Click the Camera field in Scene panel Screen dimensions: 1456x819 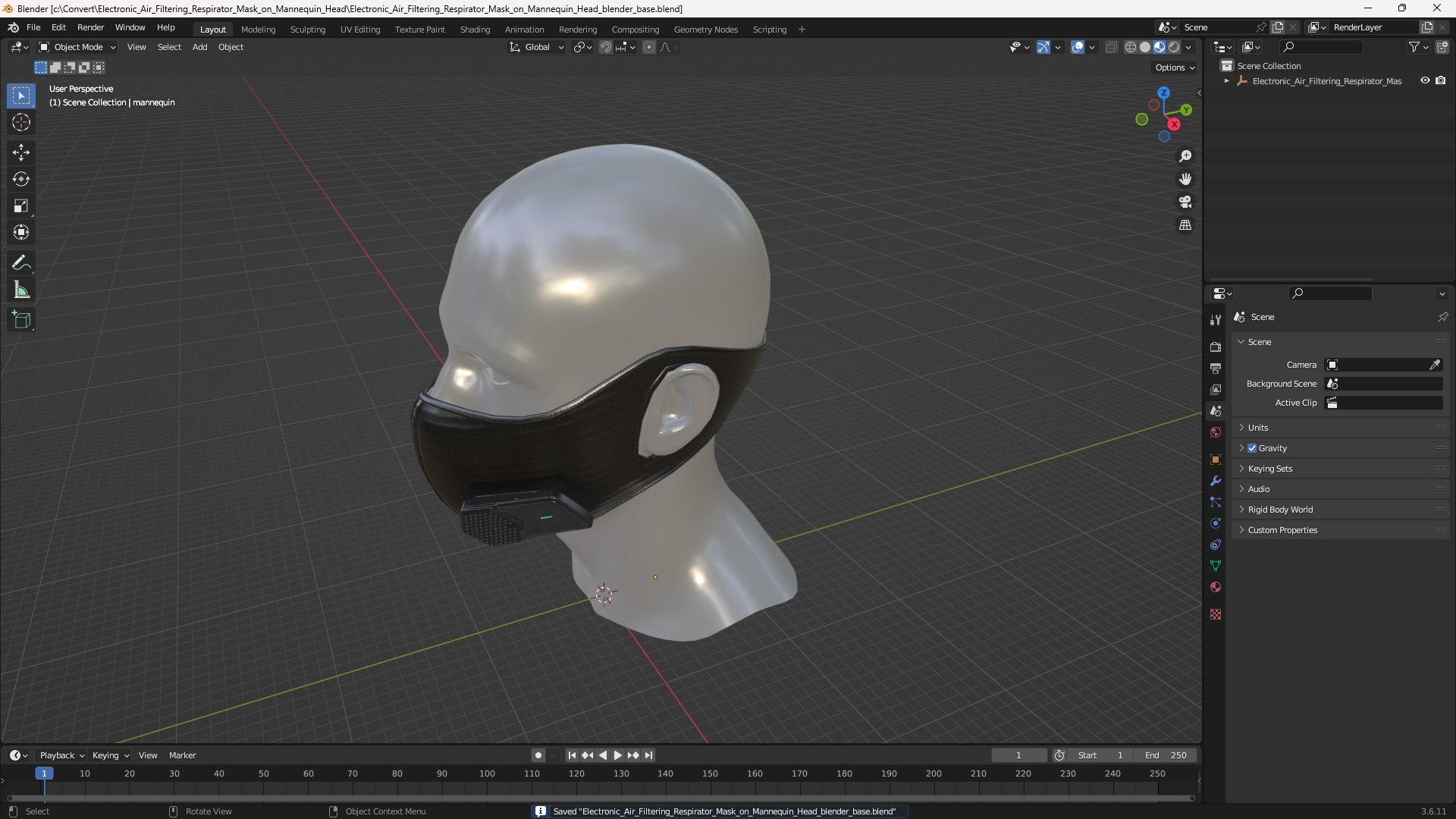click(1383, 365)
